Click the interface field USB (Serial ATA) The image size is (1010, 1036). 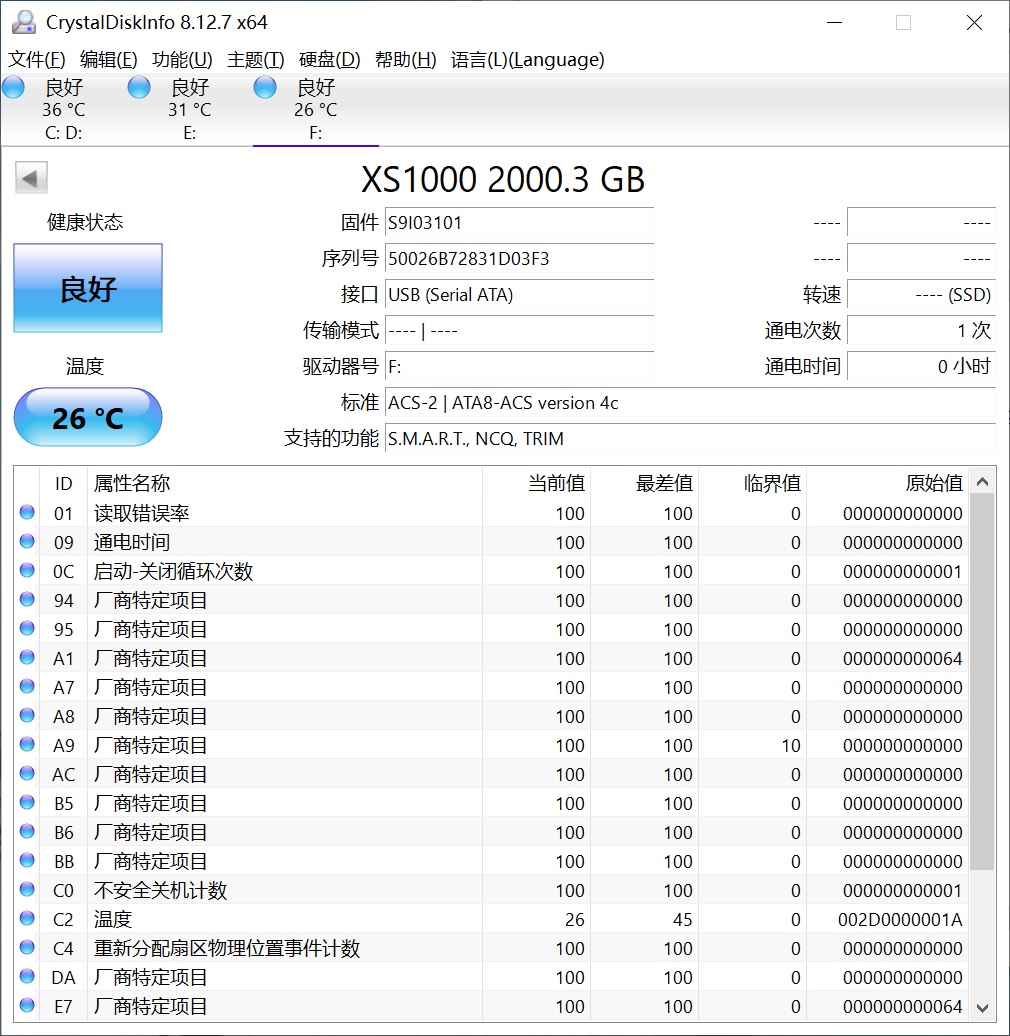(519, 295)
